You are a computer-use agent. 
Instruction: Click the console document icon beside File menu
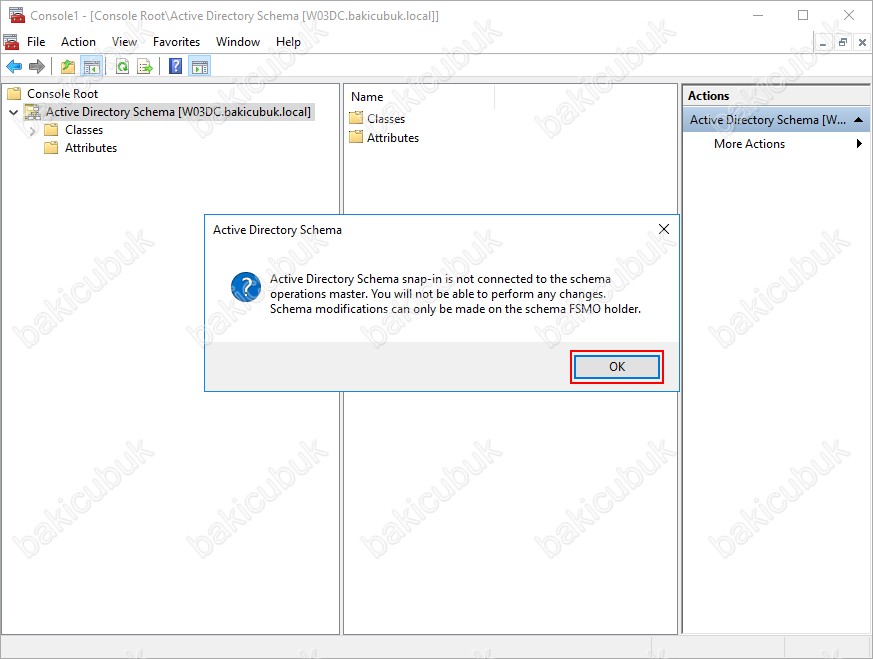point(11,42)
